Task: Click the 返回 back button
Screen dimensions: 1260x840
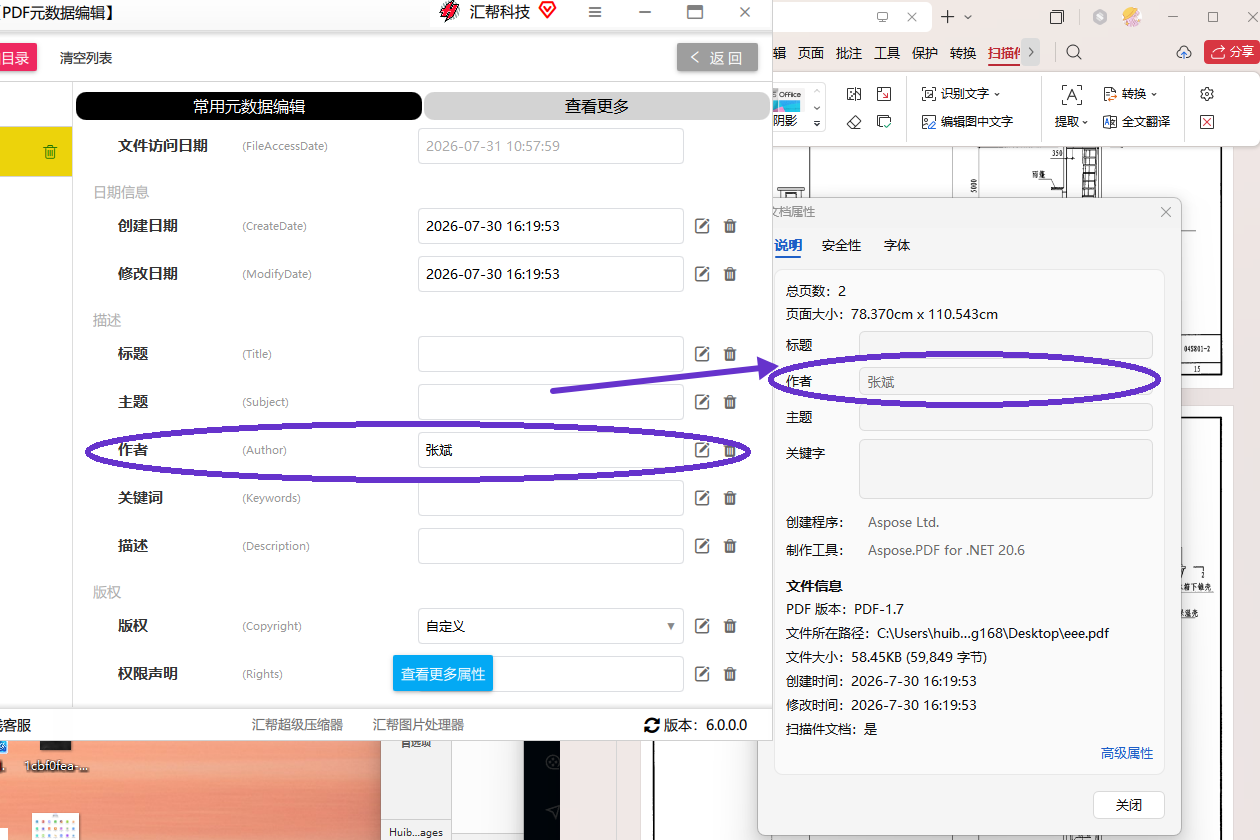Action: 717,58
